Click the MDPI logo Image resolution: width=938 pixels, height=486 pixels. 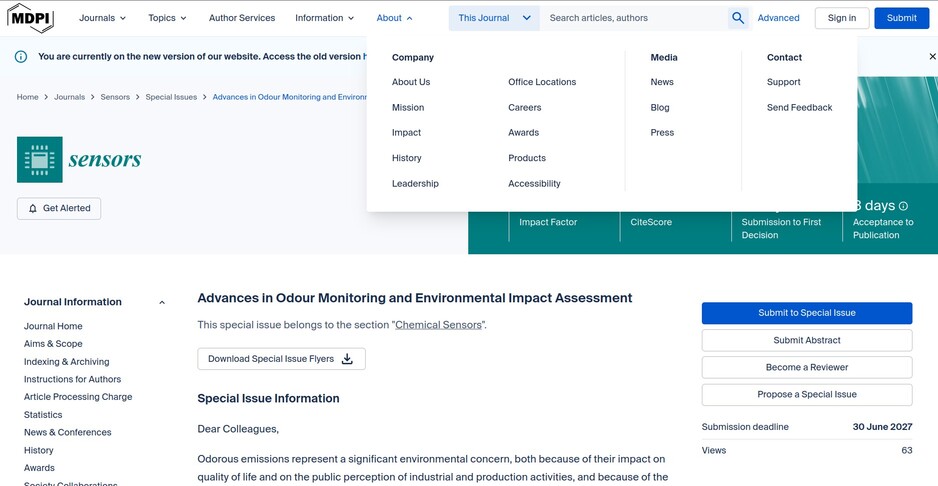tap(31, 18)
